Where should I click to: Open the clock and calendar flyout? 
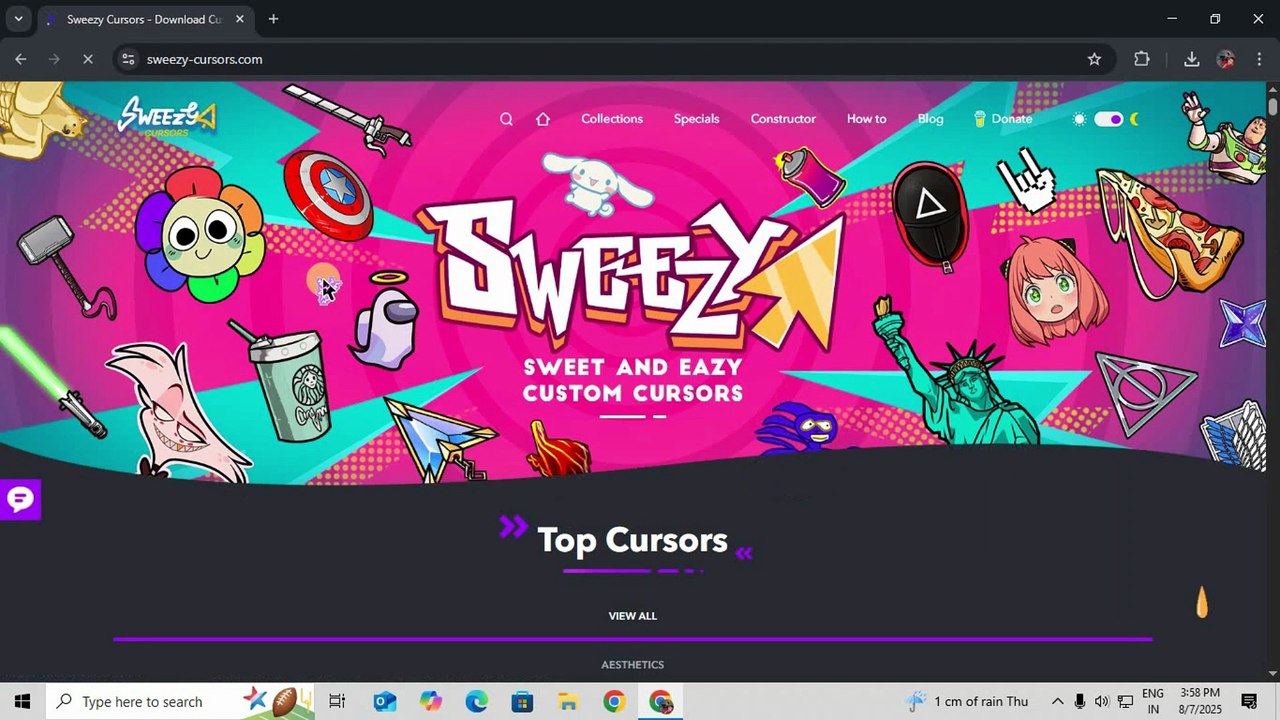1200,701
